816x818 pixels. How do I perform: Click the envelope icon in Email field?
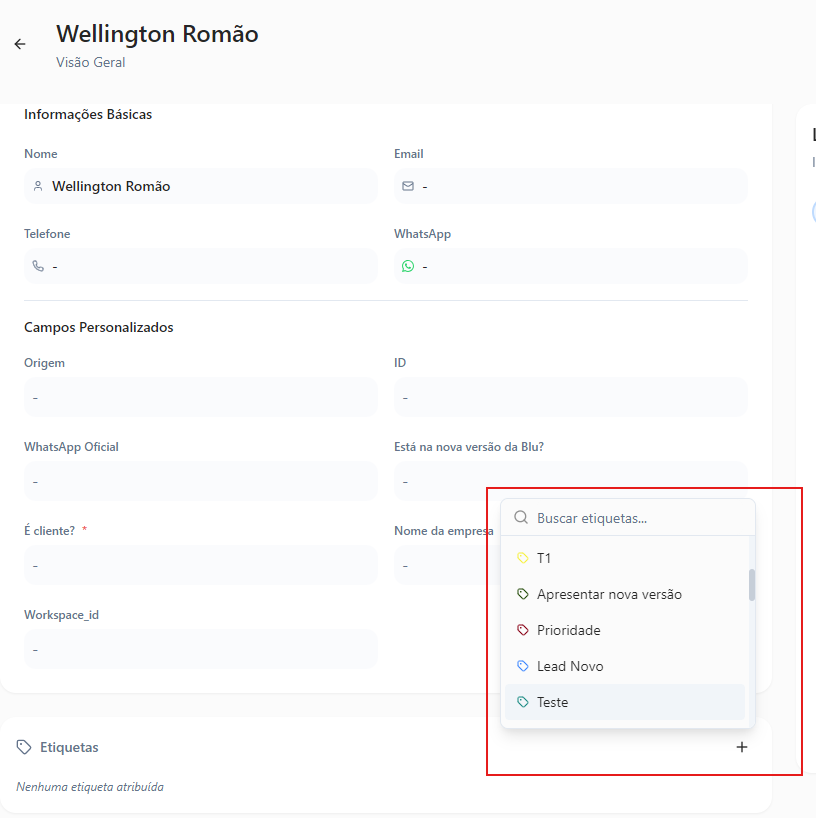[408, 186]
